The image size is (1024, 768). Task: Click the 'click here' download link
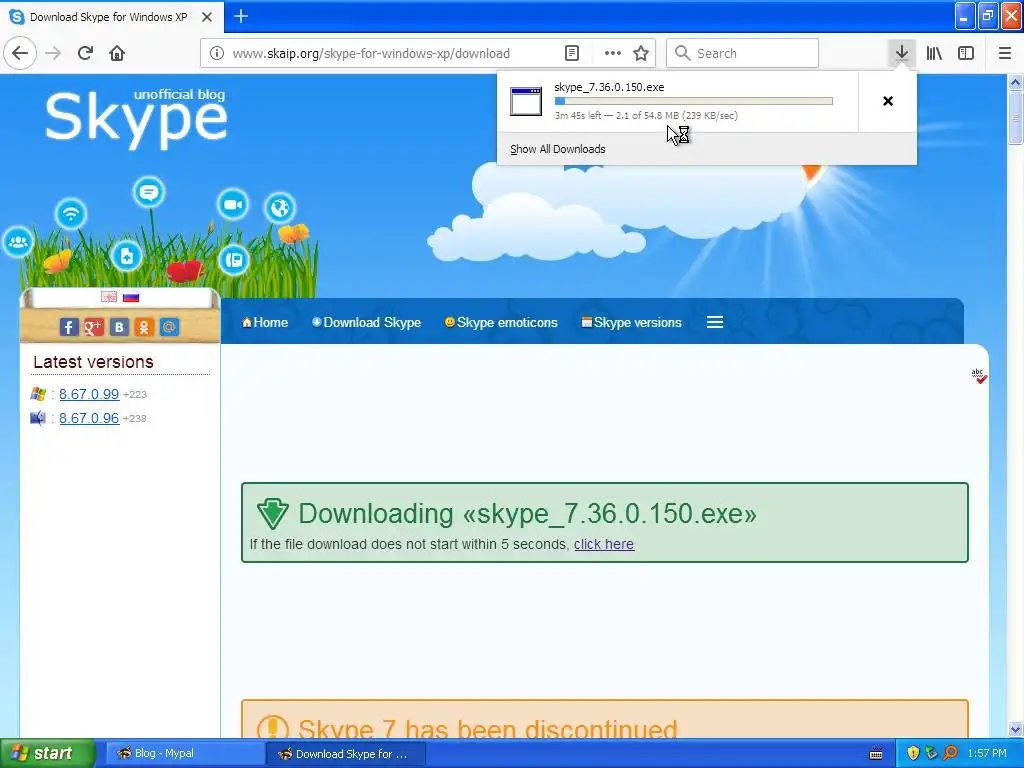point(604,544)
